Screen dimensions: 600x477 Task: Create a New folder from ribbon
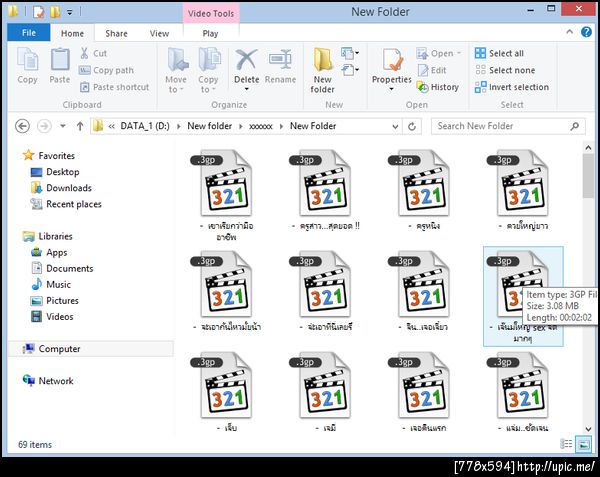pos(323,70)
